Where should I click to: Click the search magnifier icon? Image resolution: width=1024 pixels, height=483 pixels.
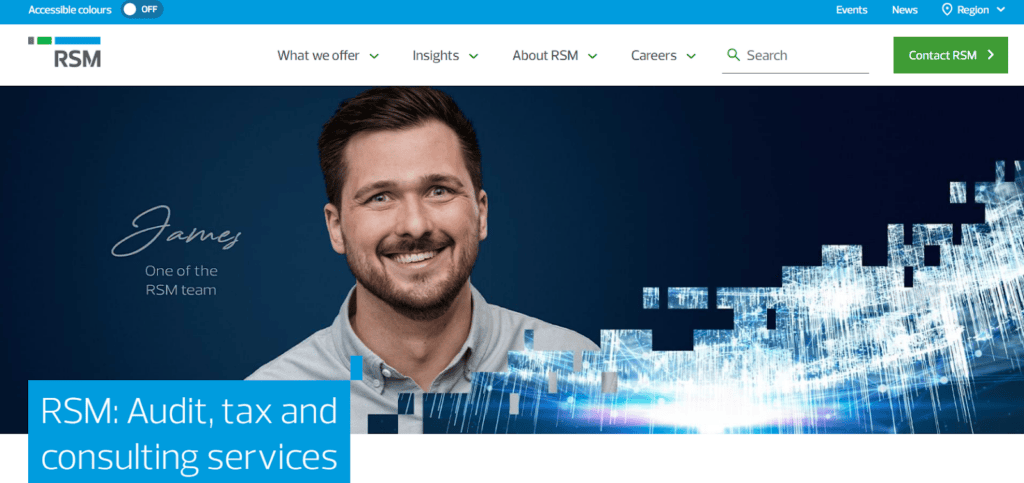[x=733, y=55]
